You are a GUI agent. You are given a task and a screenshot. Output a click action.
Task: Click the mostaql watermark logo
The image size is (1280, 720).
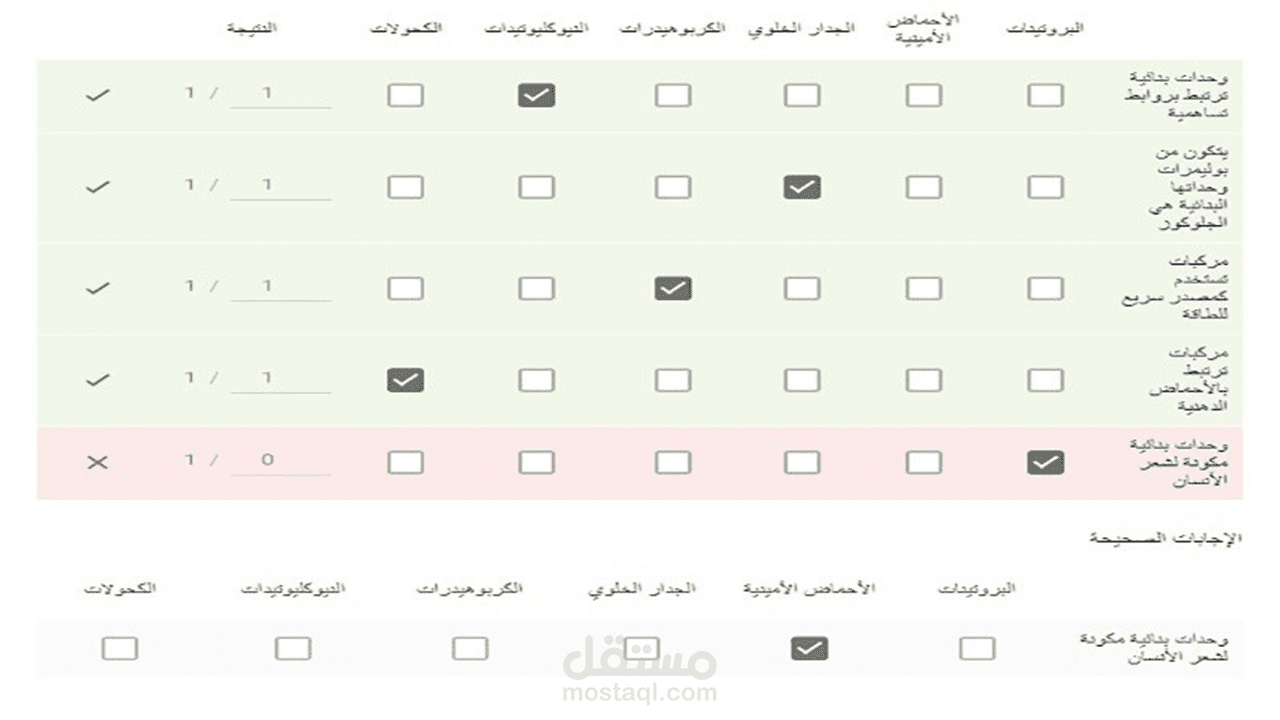click(x=640, y=660)
